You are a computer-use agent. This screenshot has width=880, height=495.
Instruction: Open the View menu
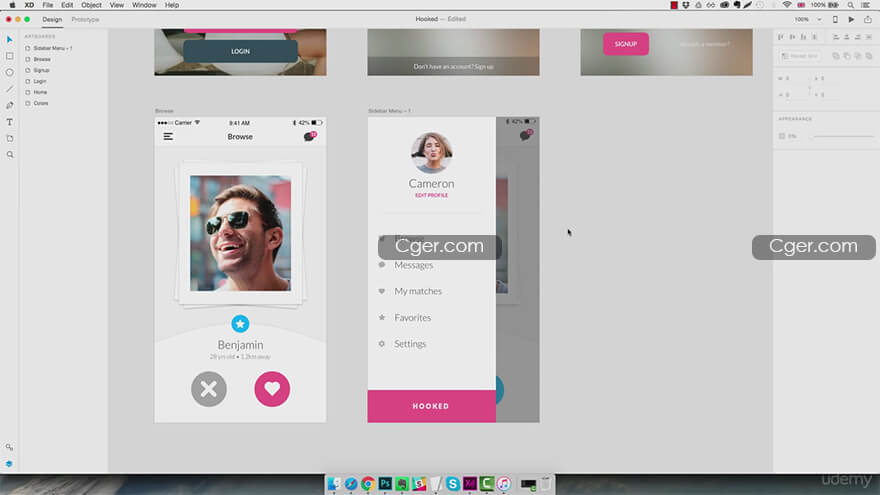tap(117, 5)
